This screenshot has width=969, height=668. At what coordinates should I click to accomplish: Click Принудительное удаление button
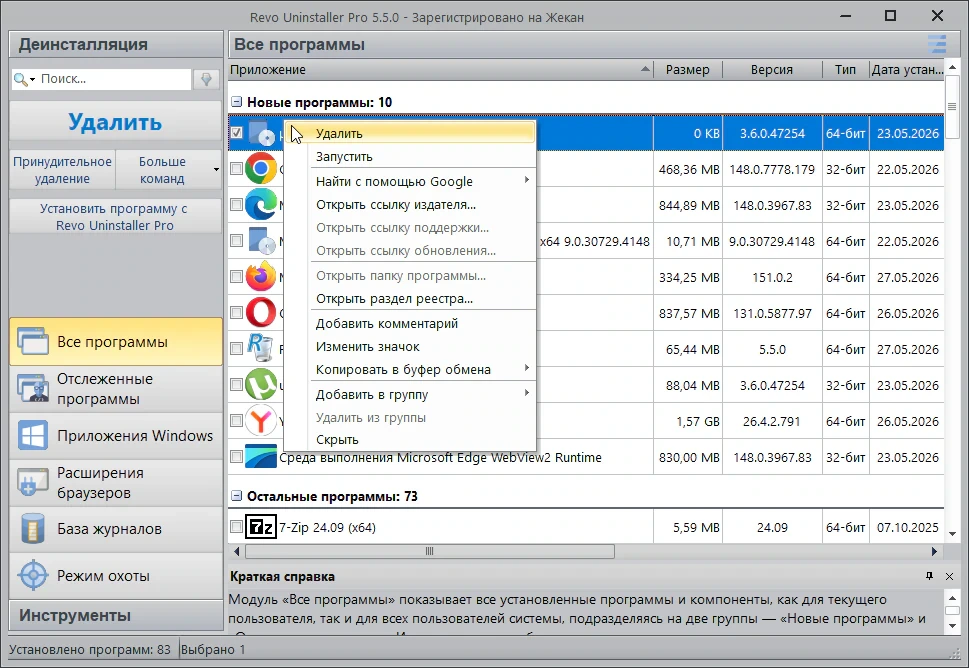(x=62, y=169)
